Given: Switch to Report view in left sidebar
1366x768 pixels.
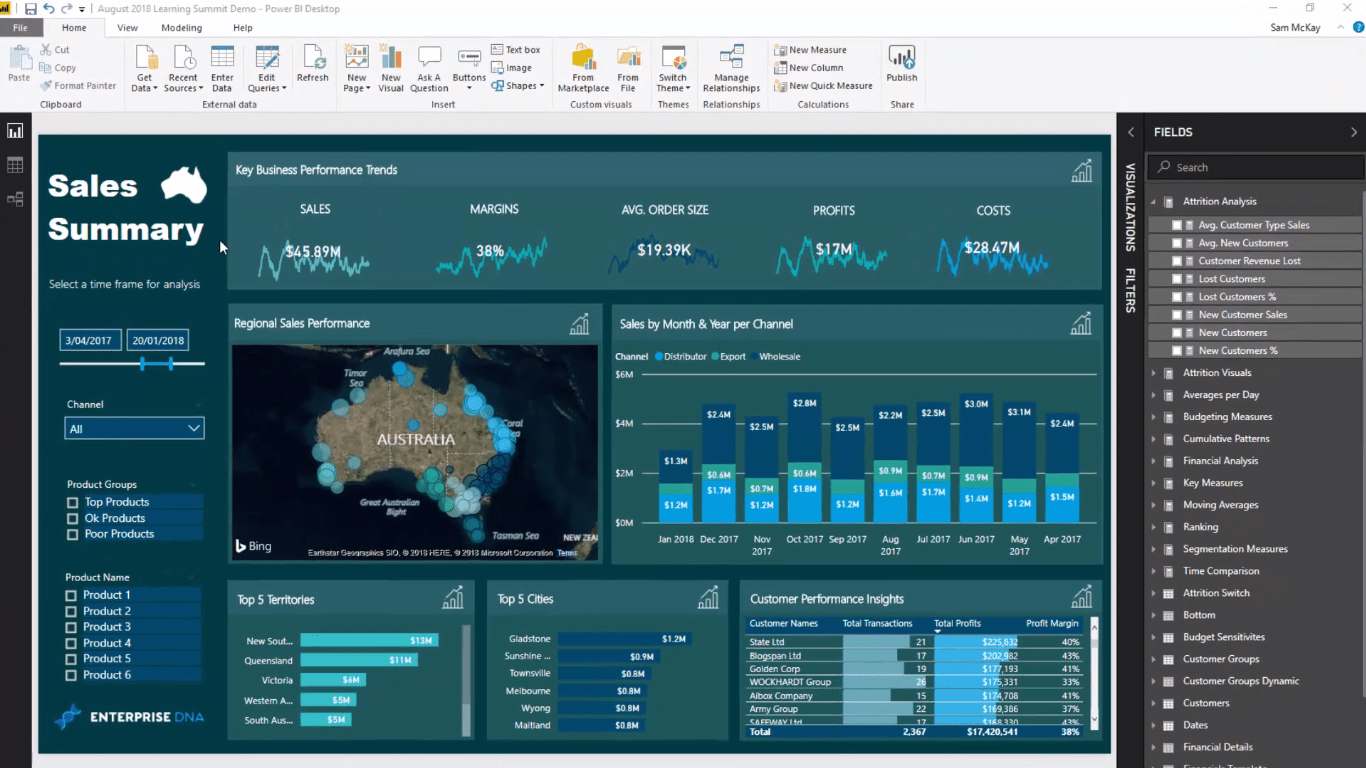Looking at the screenshot, I should [15, 131].
